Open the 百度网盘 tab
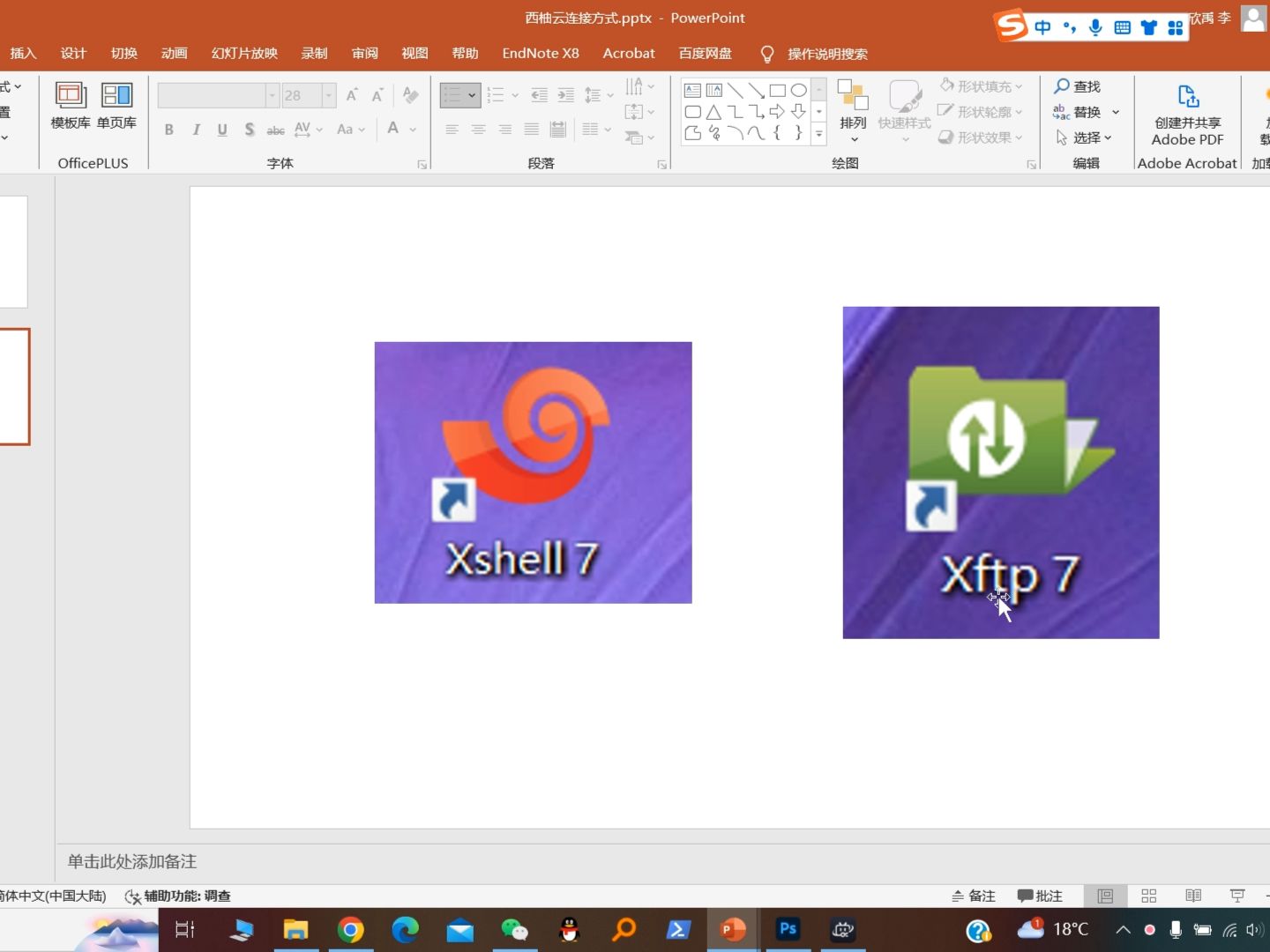Image resolution: width=1270 pixels, height=952 pixels. click(x=706, y=53)
